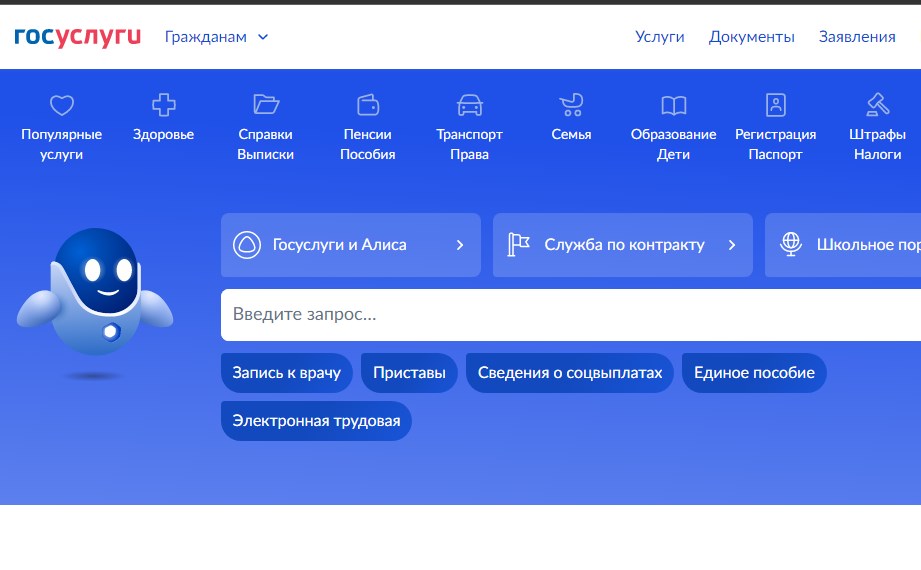
Task: Click the Здоровье category label
Action: pos(163,134)
